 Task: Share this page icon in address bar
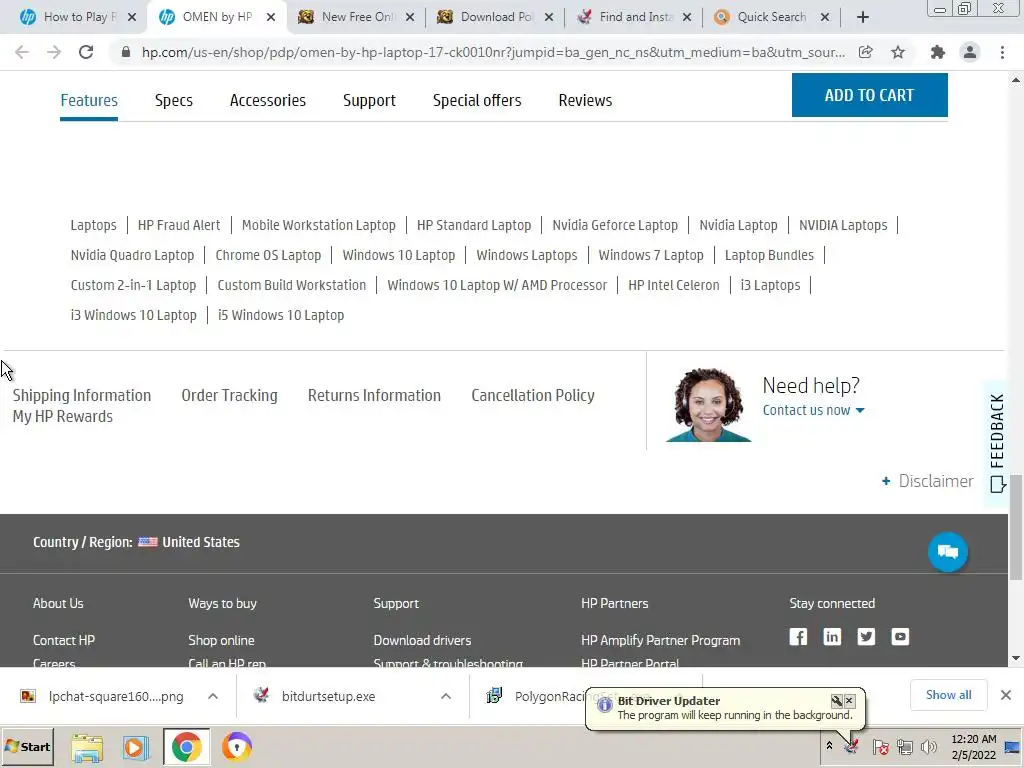(865, 52)
